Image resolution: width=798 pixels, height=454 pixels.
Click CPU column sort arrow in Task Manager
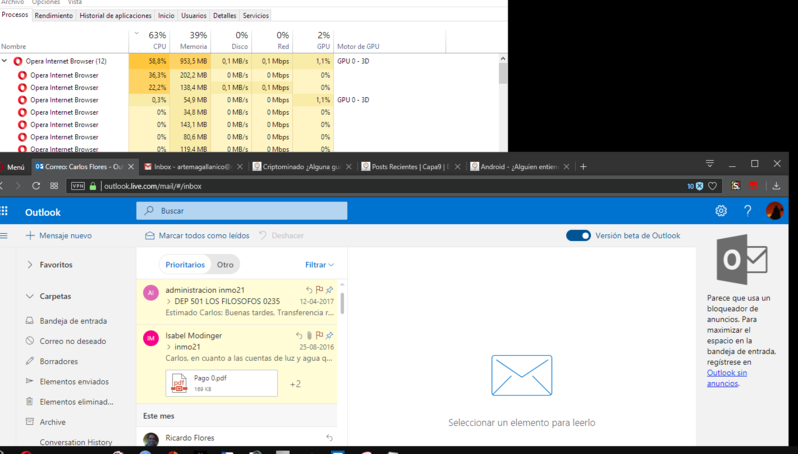[136, 34]
